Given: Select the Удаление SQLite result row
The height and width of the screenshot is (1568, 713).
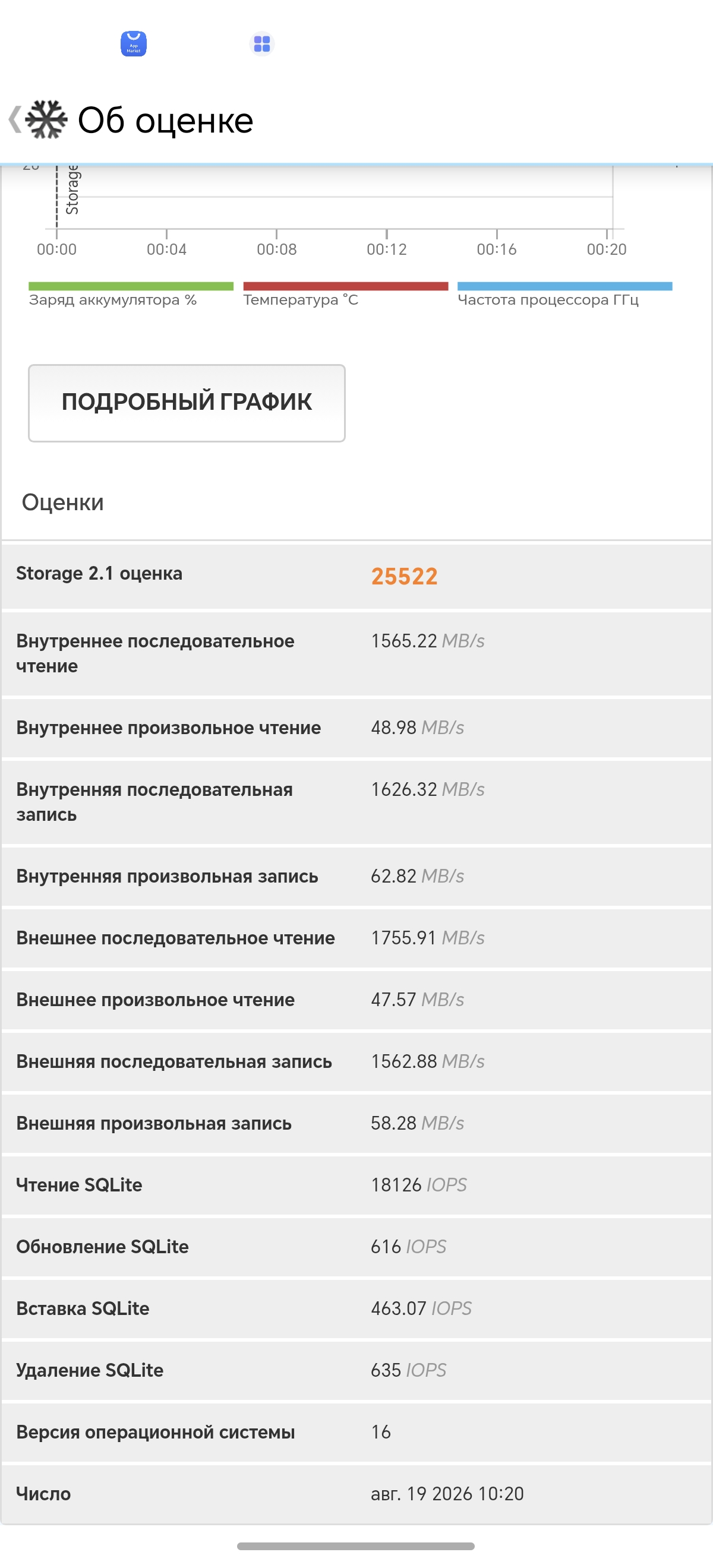Looking at the screenshot, I should click(356, 1370).
